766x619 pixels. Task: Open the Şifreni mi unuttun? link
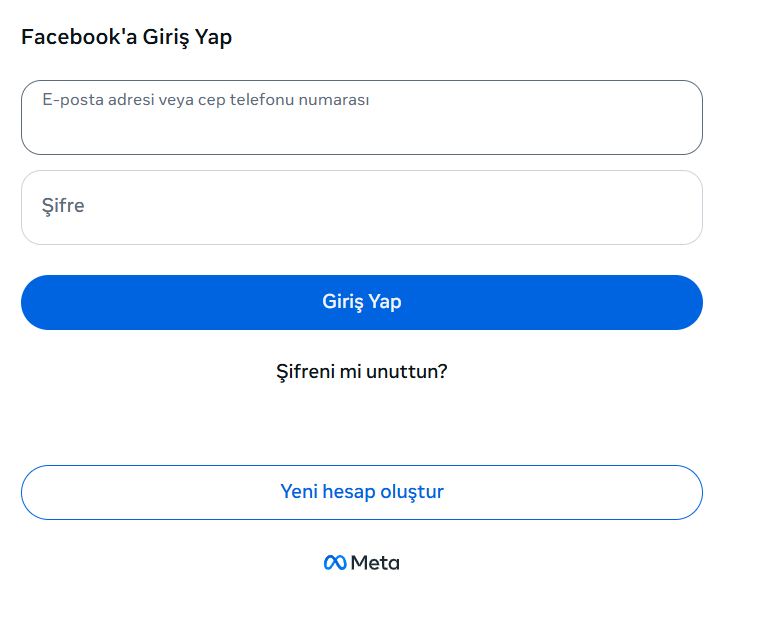tap(362, 372)
